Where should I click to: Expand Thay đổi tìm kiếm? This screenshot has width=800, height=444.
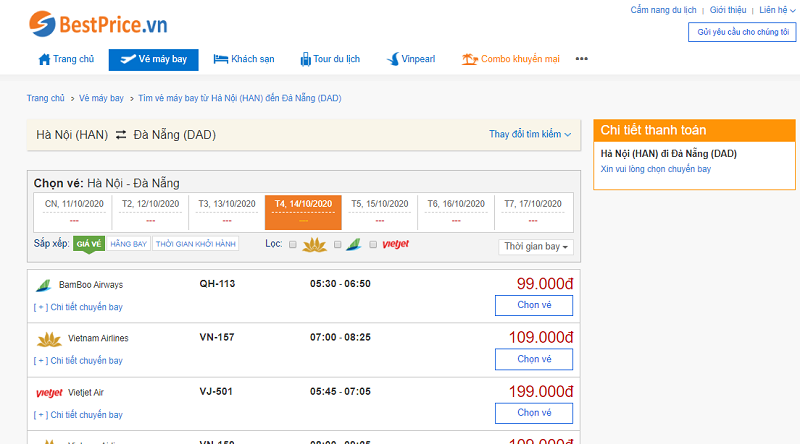[530, 134]
